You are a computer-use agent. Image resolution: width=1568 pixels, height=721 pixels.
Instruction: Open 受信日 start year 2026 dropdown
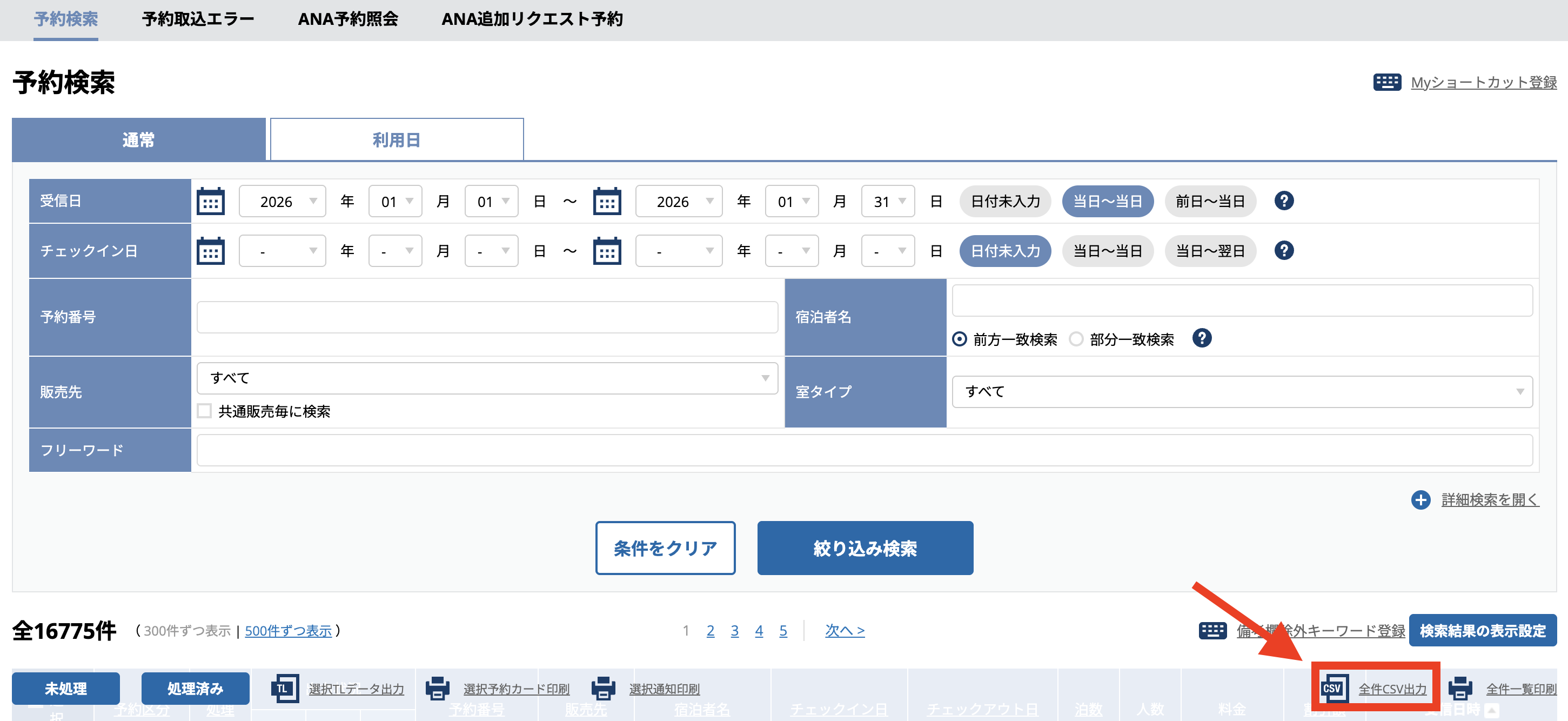coord(283,202)
